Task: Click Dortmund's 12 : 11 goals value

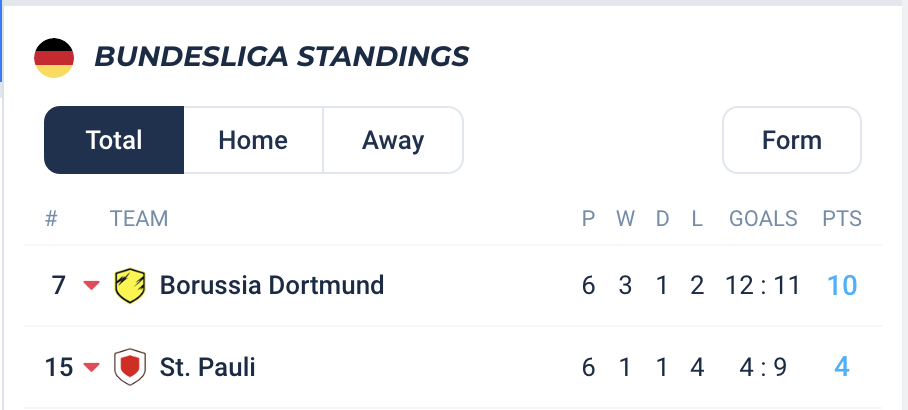Action: pyautogui.click(x=763, y=285)
